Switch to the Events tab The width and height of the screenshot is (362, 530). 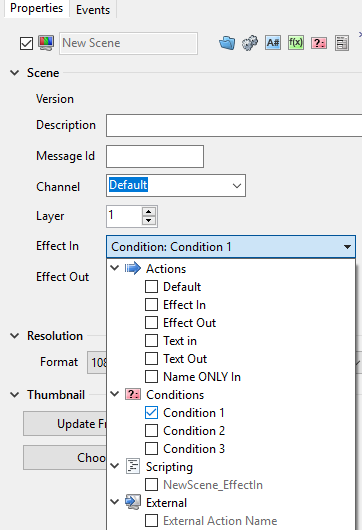point(93,9)
